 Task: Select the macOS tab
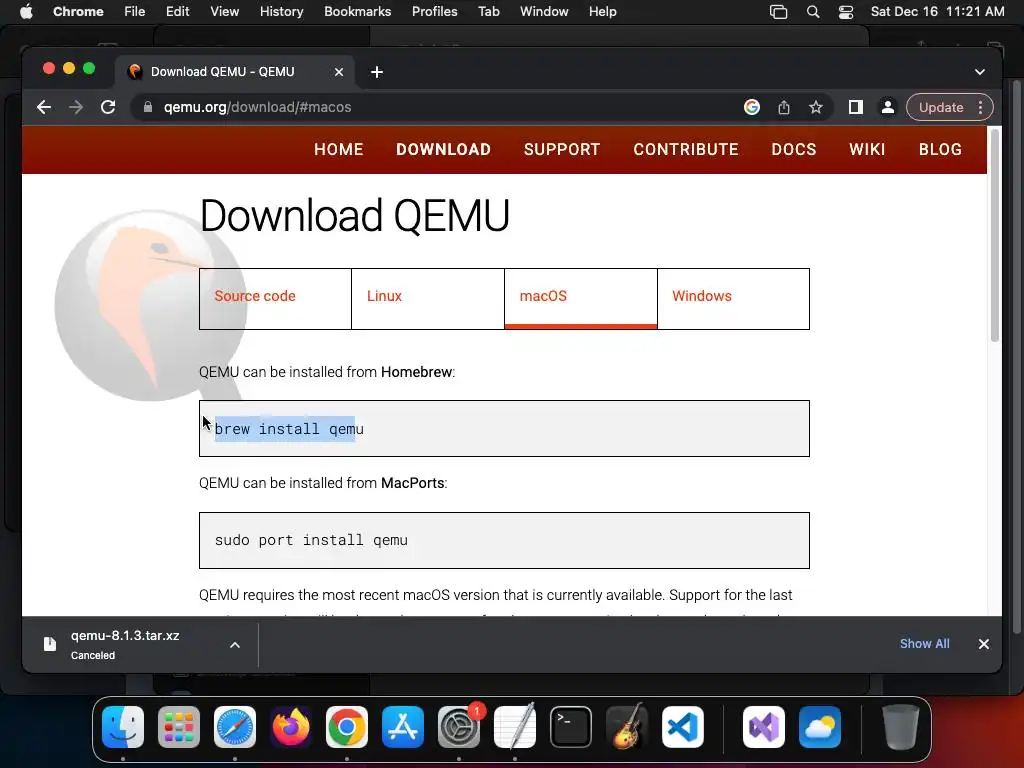(581, 298)
